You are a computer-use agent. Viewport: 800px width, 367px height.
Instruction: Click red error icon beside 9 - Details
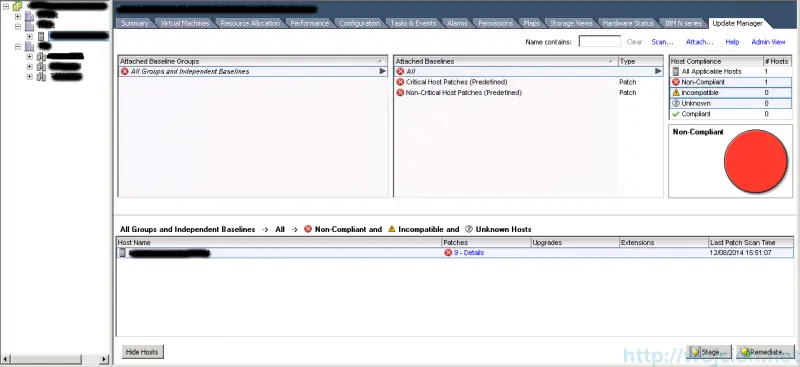448,253
